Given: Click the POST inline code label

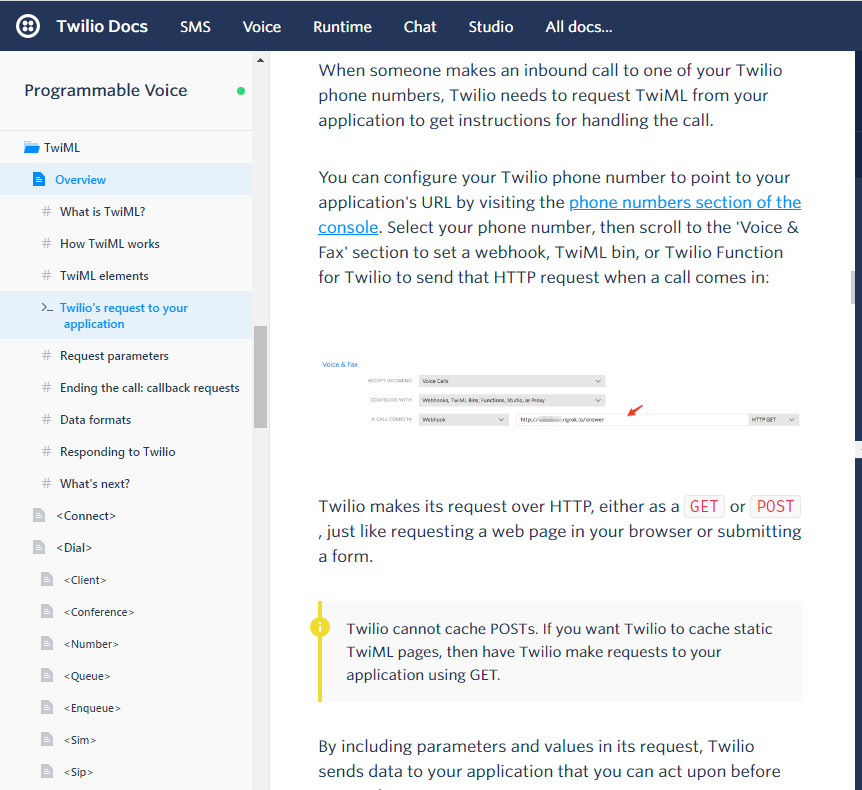Looking at the screenshot, I should [775, 506].
